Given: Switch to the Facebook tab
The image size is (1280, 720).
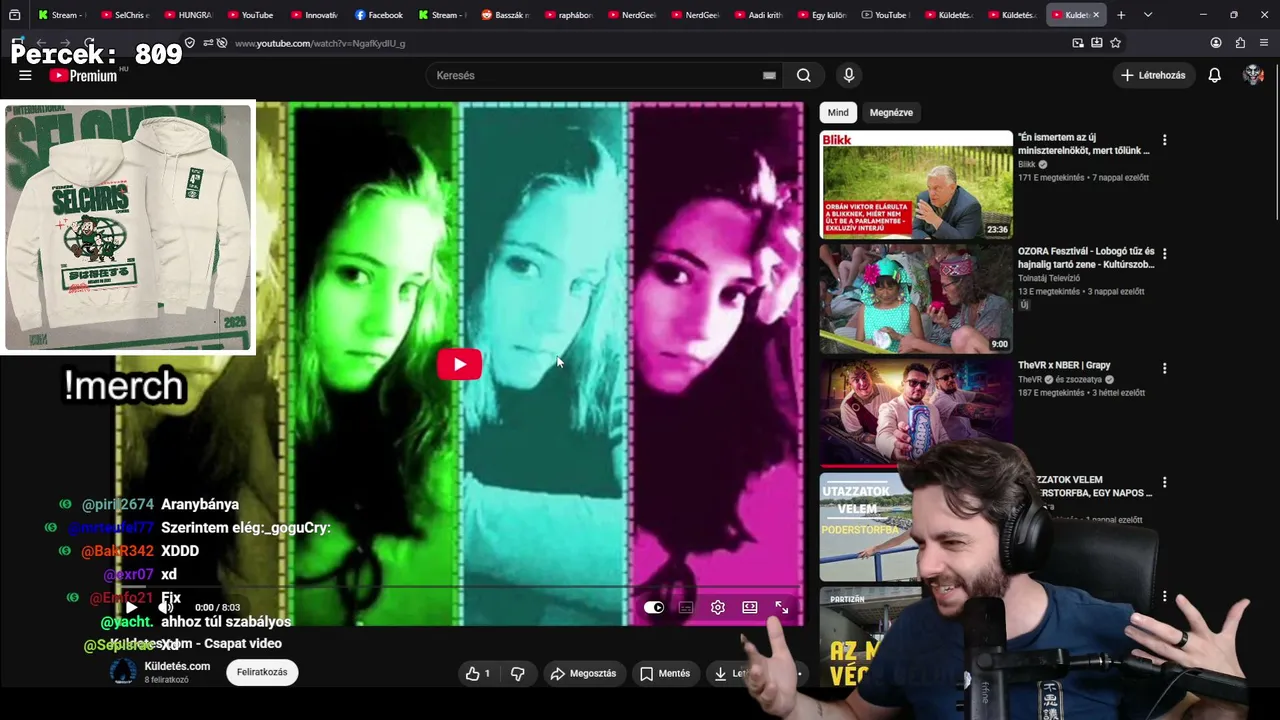Looking at the screenshot, I should tap(379, 15).
